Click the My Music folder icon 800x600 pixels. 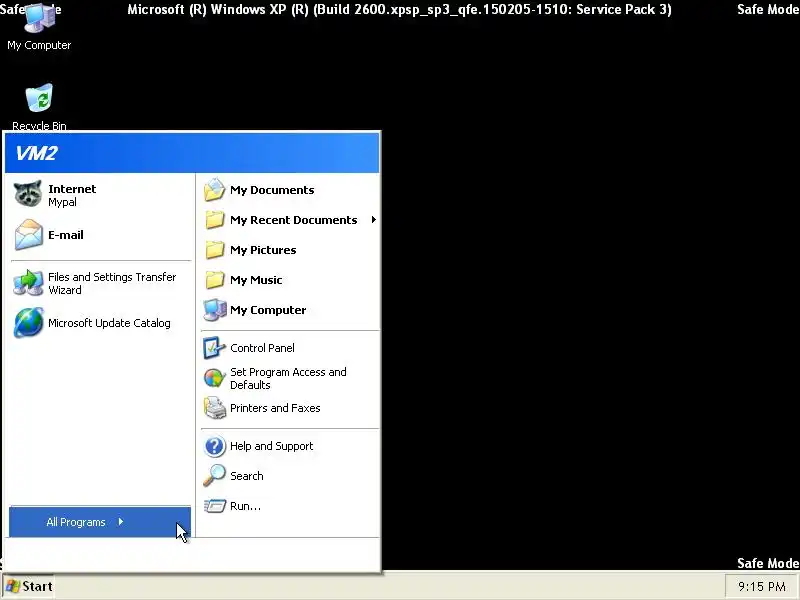[214, 280]
